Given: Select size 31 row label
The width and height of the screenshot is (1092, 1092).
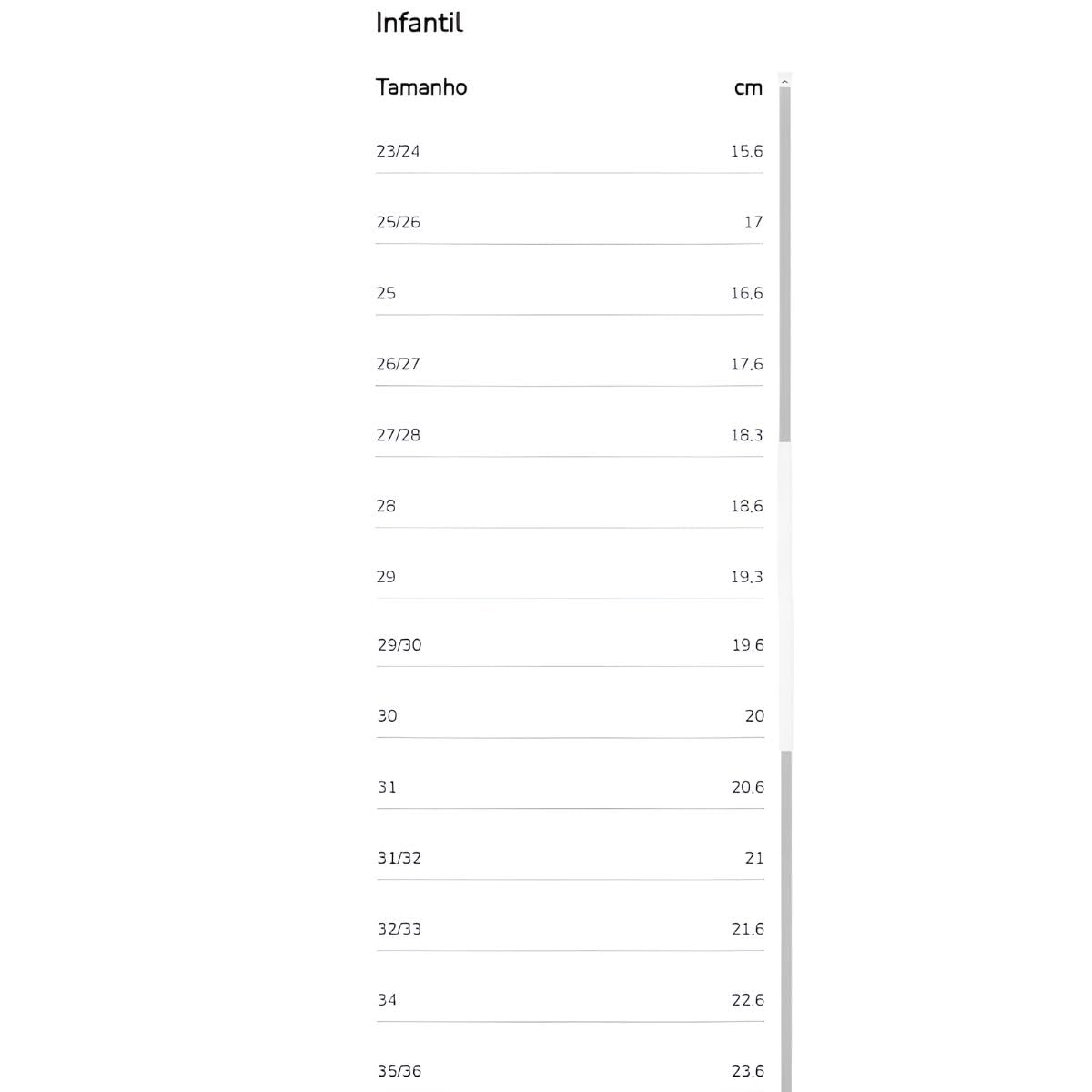Looking at the screenshot, I should [387, 787].
